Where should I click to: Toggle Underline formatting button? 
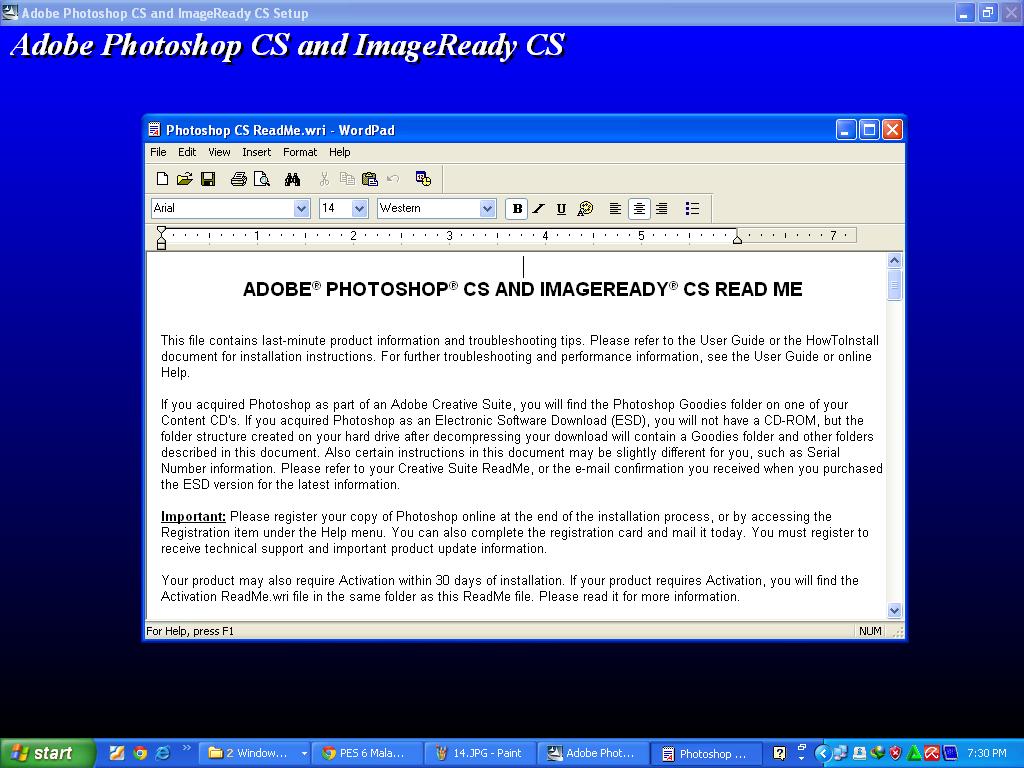pos(561,208)
